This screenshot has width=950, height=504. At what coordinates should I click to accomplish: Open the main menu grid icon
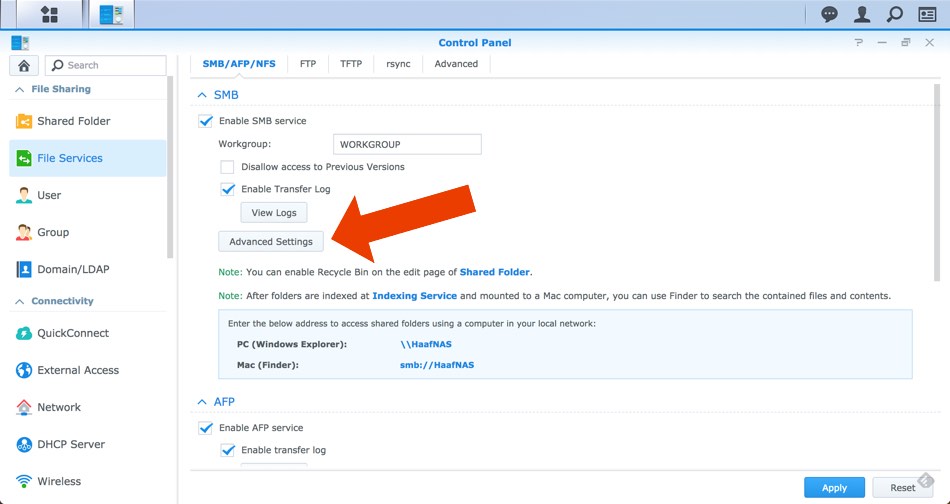[48, 14]
